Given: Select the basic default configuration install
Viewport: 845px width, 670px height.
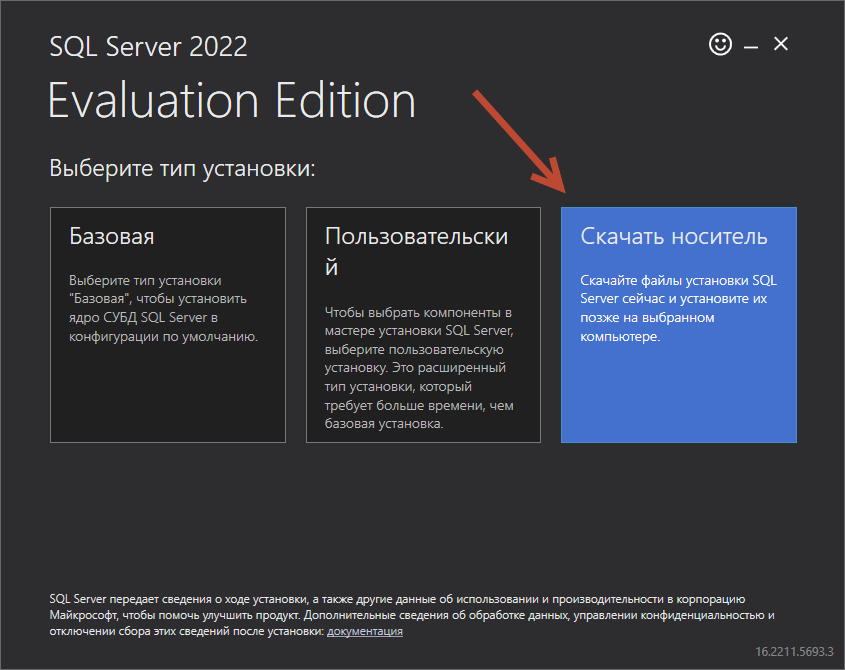Looking at the screenshot, I should [x=167, y=325].
